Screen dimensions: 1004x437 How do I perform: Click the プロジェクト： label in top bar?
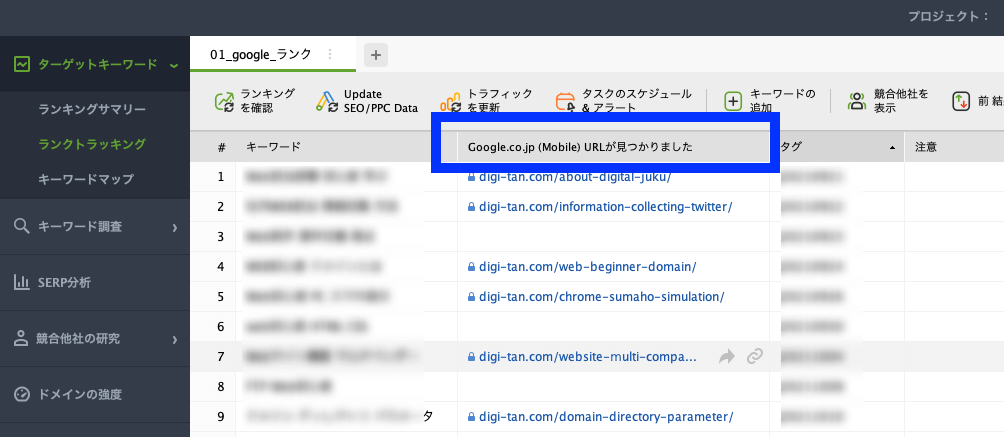coord(948,17)
